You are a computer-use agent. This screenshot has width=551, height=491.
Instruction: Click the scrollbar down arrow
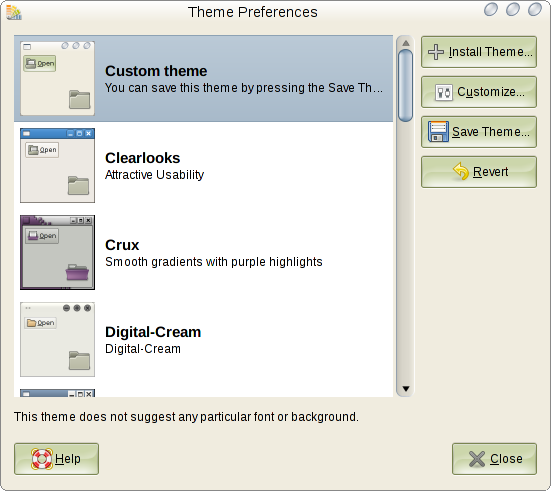(406, 388)
